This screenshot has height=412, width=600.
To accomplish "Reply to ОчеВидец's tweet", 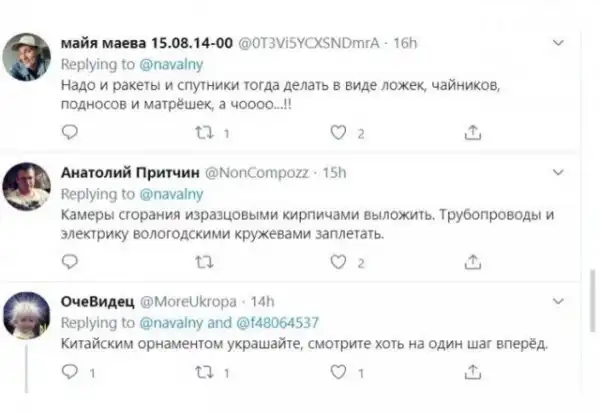I will point(69,373).
